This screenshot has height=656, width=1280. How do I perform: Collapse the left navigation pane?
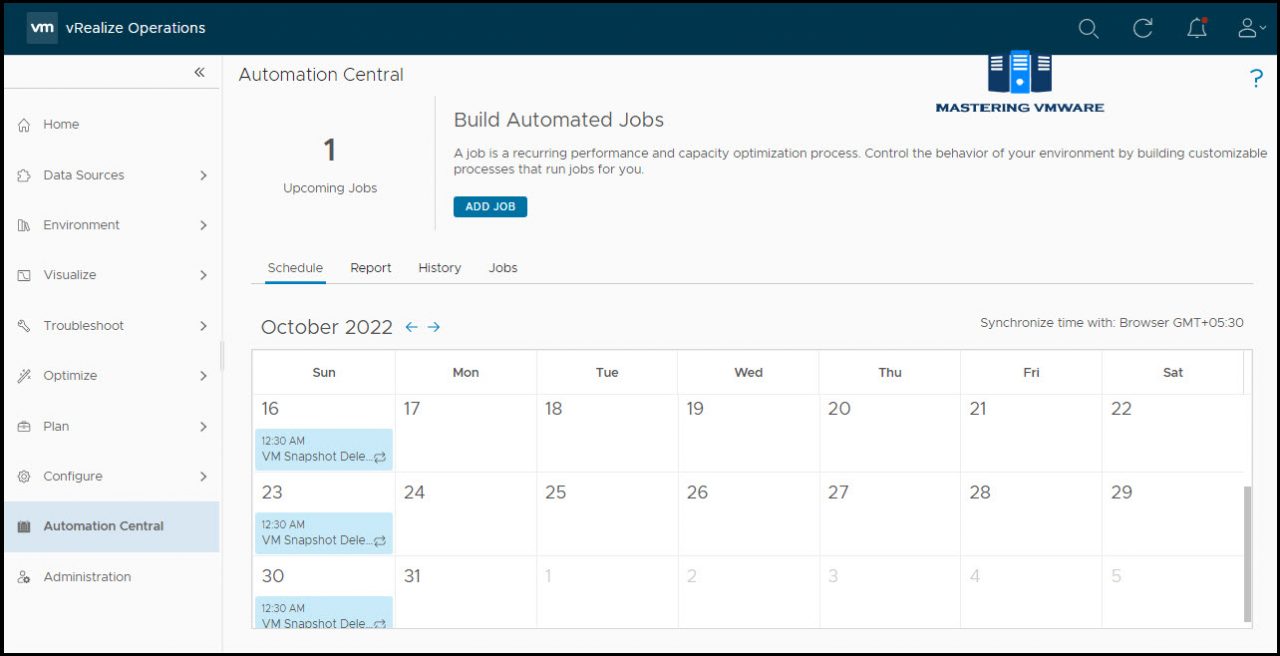tap(199, 72)
